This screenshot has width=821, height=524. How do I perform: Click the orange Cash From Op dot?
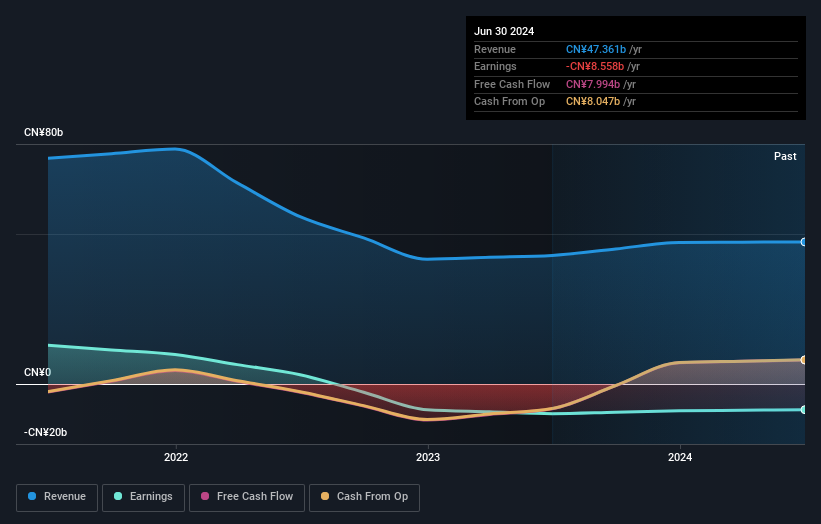click(325, 496)
